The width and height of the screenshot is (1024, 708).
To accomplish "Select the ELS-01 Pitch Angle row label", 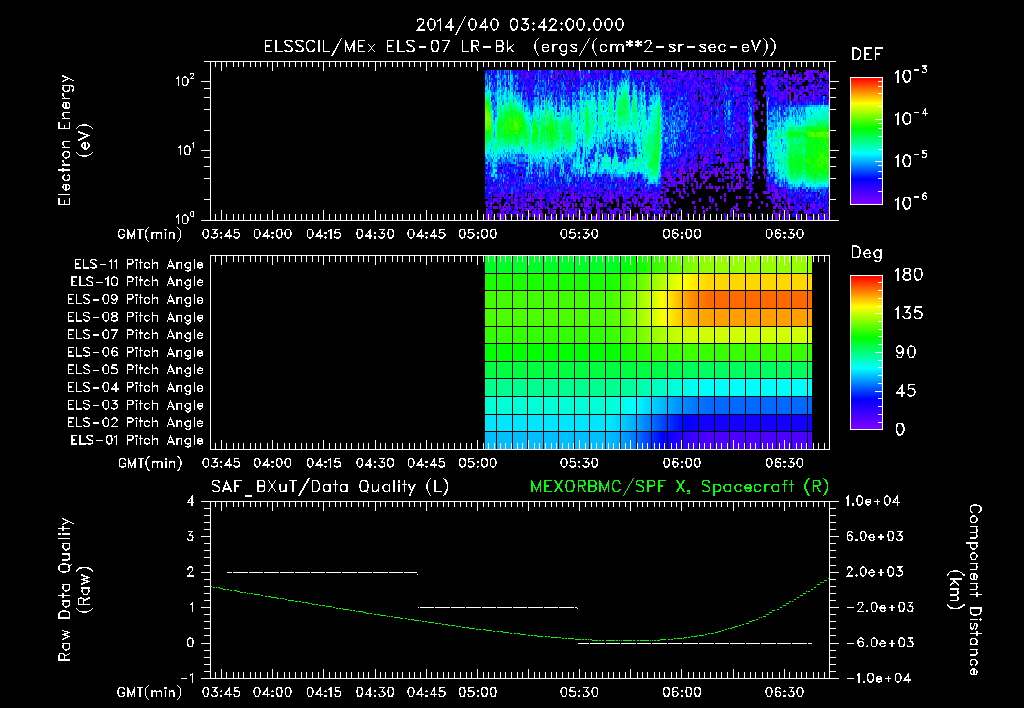I will pyautogui.click(x=137, y=440).
